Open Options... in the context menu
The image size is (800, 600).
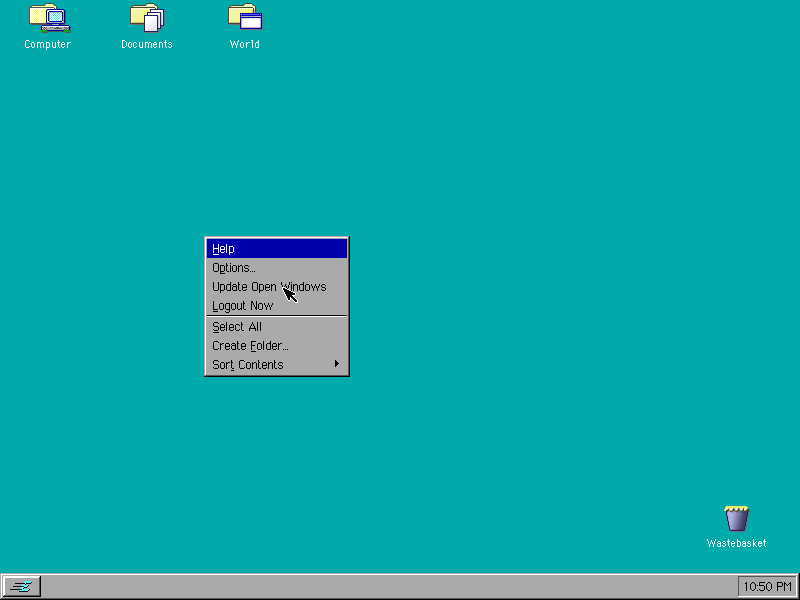tap(277, 268)
